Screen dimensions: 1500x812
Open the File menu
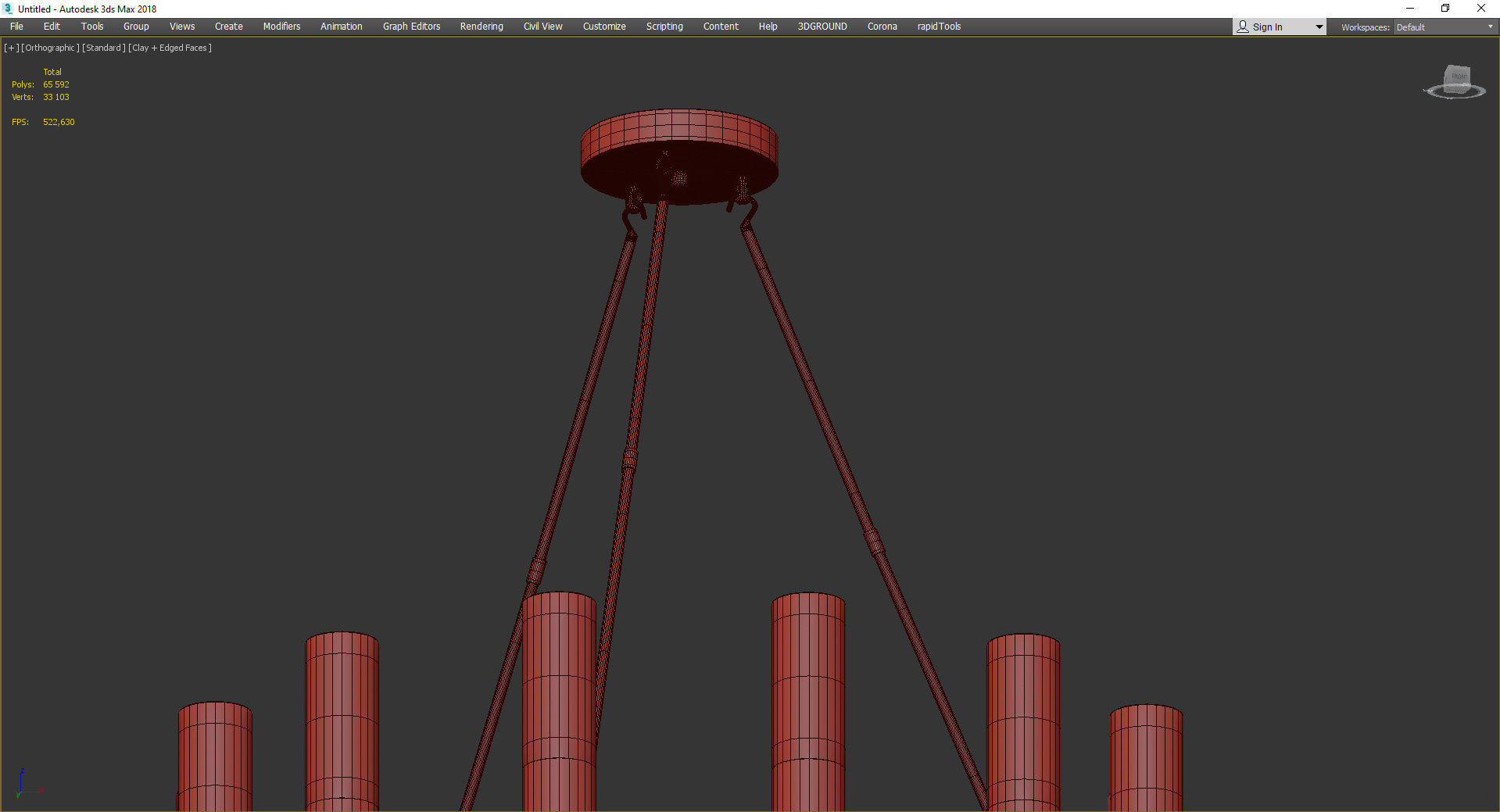[16, 27]
